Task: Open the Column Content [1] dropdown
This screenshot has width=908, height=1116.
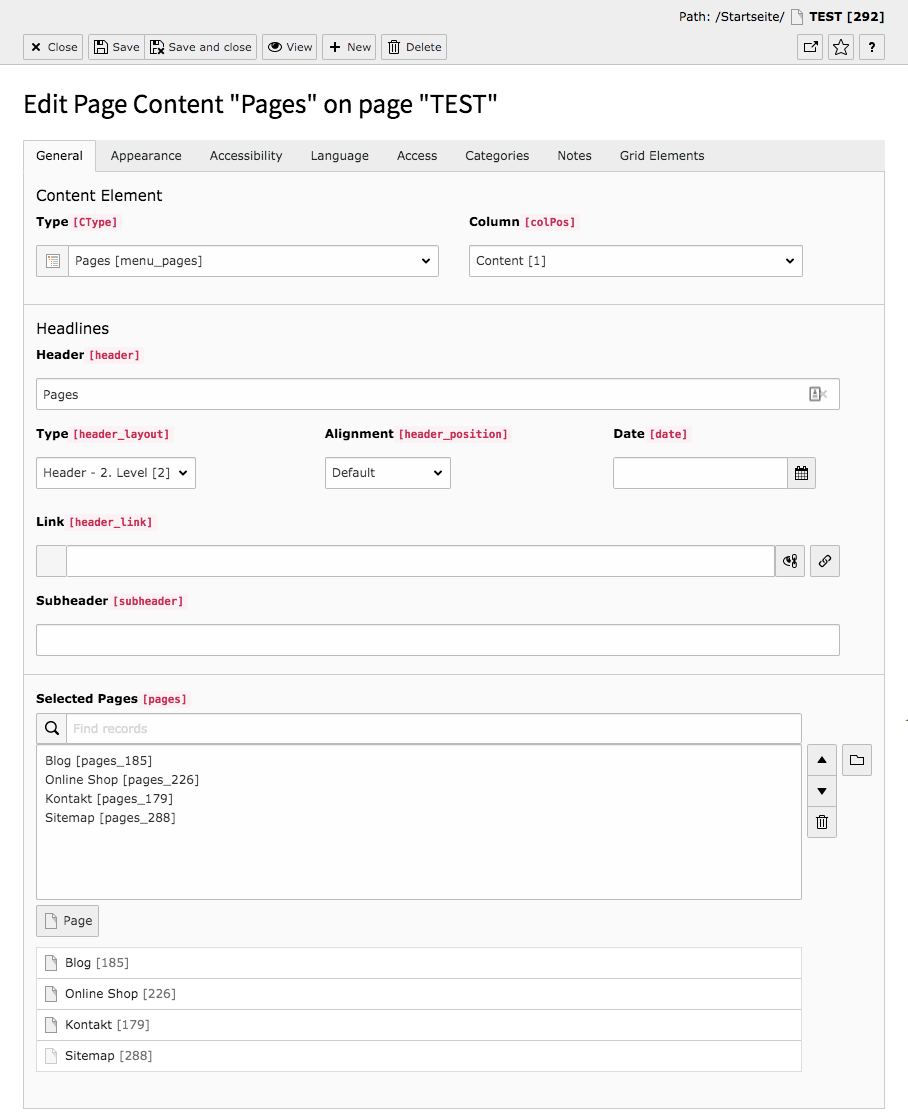Action: [635, 260]
